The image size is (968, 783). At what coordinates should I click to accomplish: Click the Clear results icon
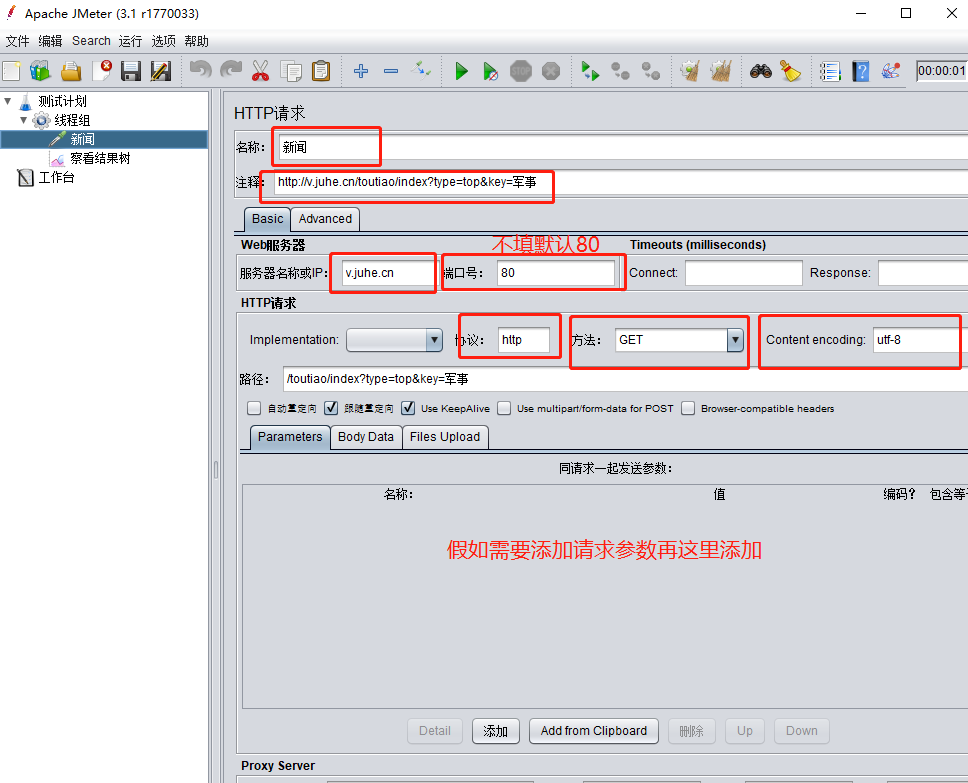pos(690,71)
